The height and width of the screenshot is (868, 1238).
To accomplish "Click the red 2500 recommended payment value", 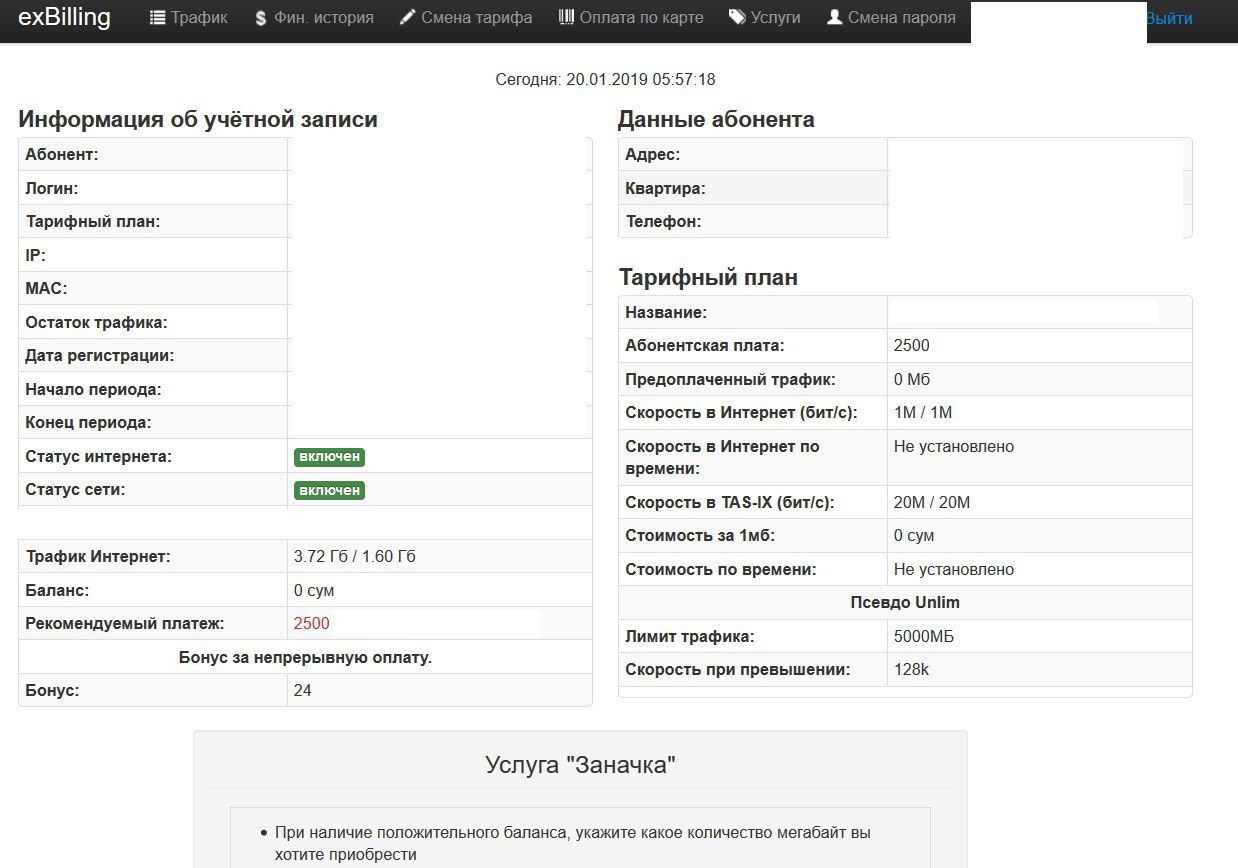I will click(x=311, y=623).
